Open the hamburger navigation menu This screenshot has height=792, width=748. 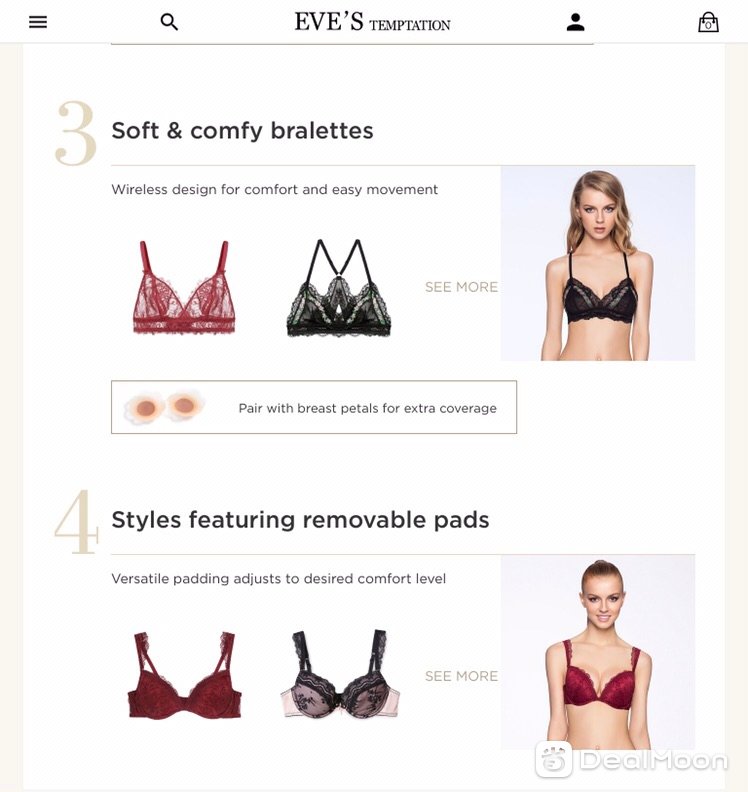pyautogui.click(x=38, y=22)
